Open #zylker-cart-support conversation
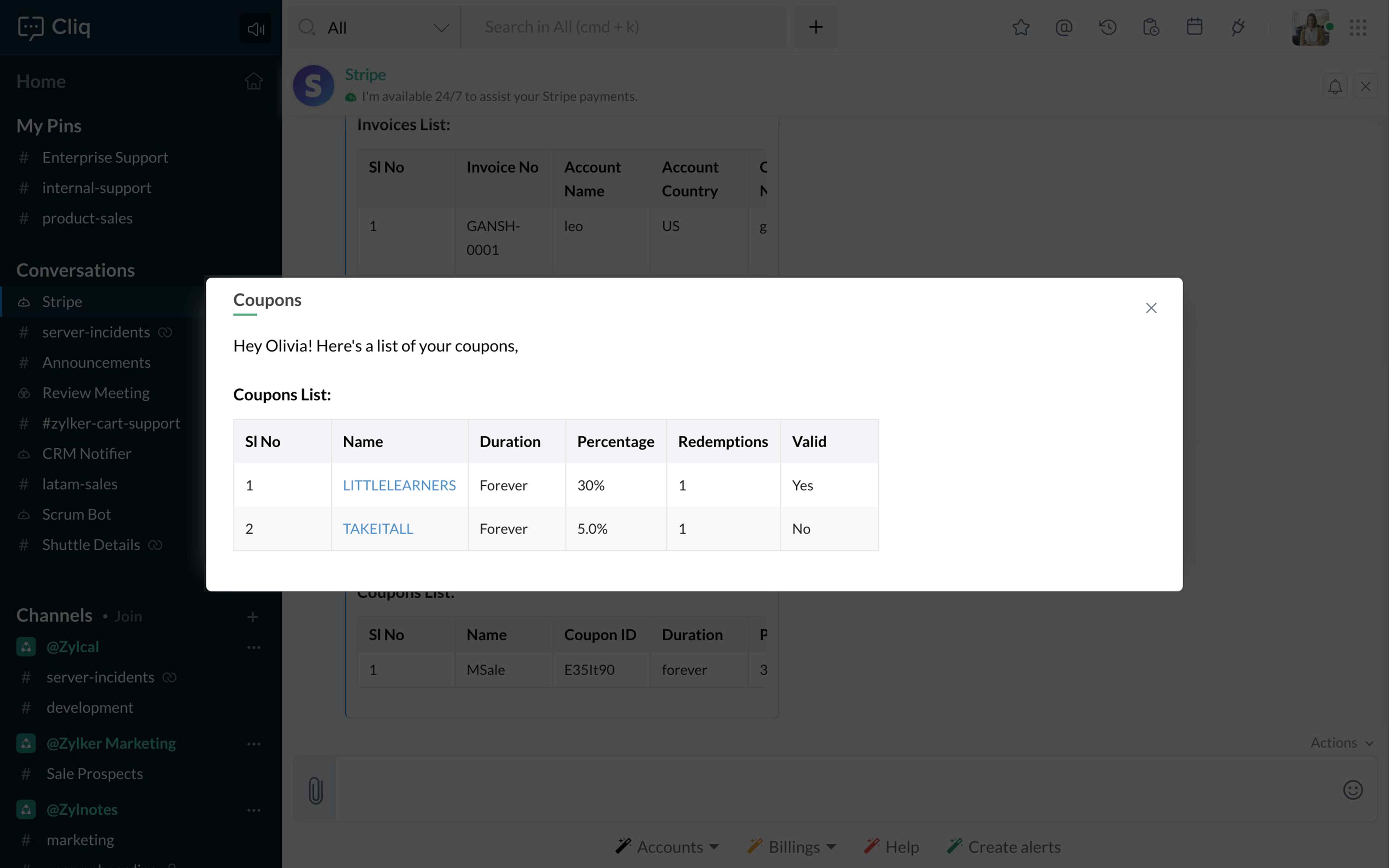The height and width of the screenshot is (868, 1389). coord(111,423)
